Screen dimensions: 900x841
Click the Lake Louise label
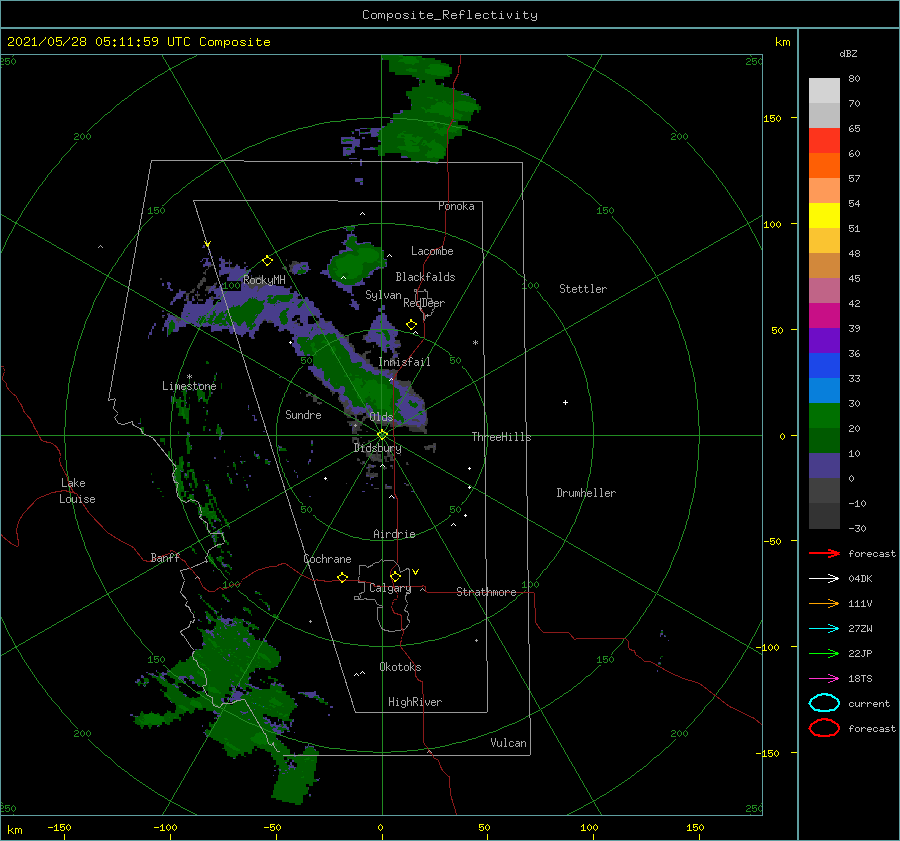[77, 491]
